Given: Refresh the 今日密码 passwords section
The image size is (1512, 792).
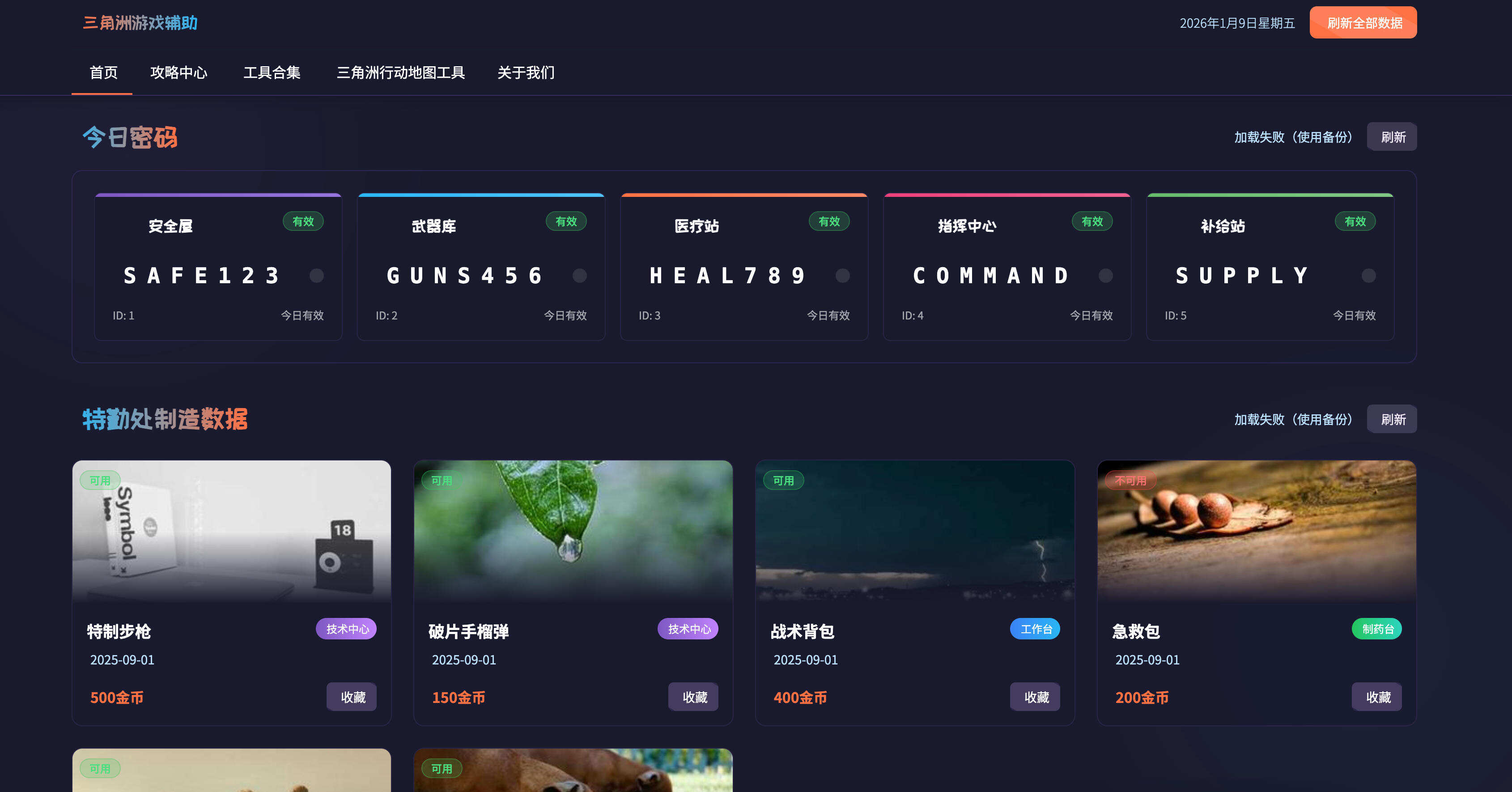Looking at the screenshot, I should point(1392,136).
